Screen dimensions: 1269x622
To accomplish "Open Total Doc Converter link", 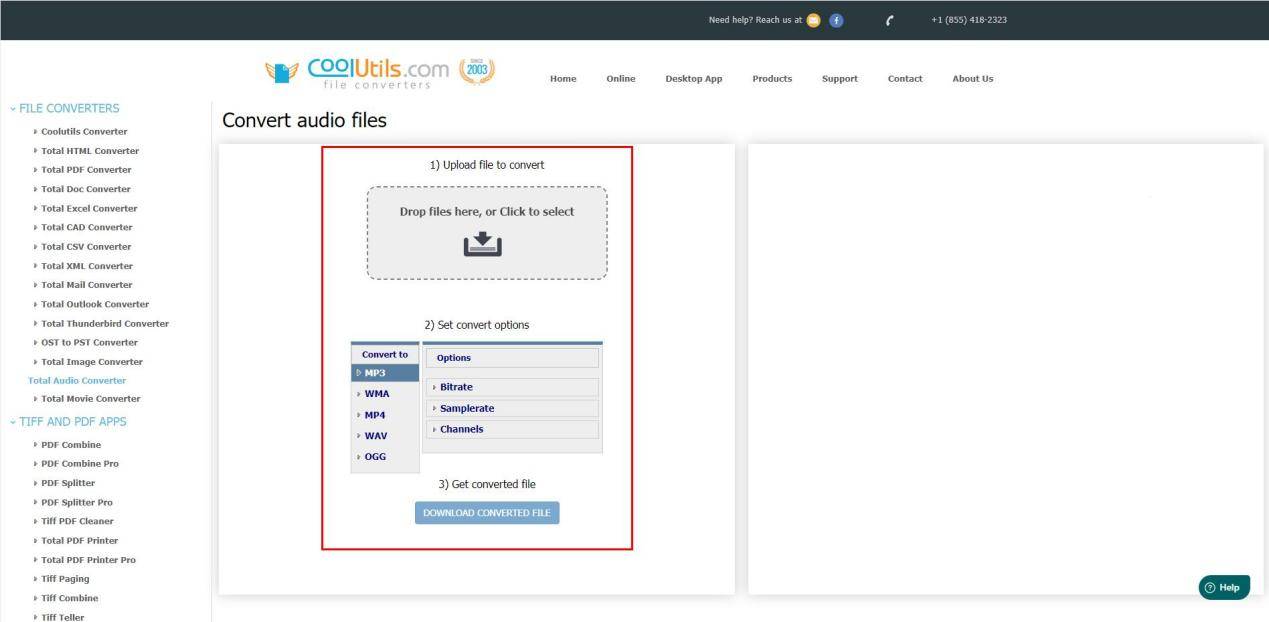I will click(86, 189).
